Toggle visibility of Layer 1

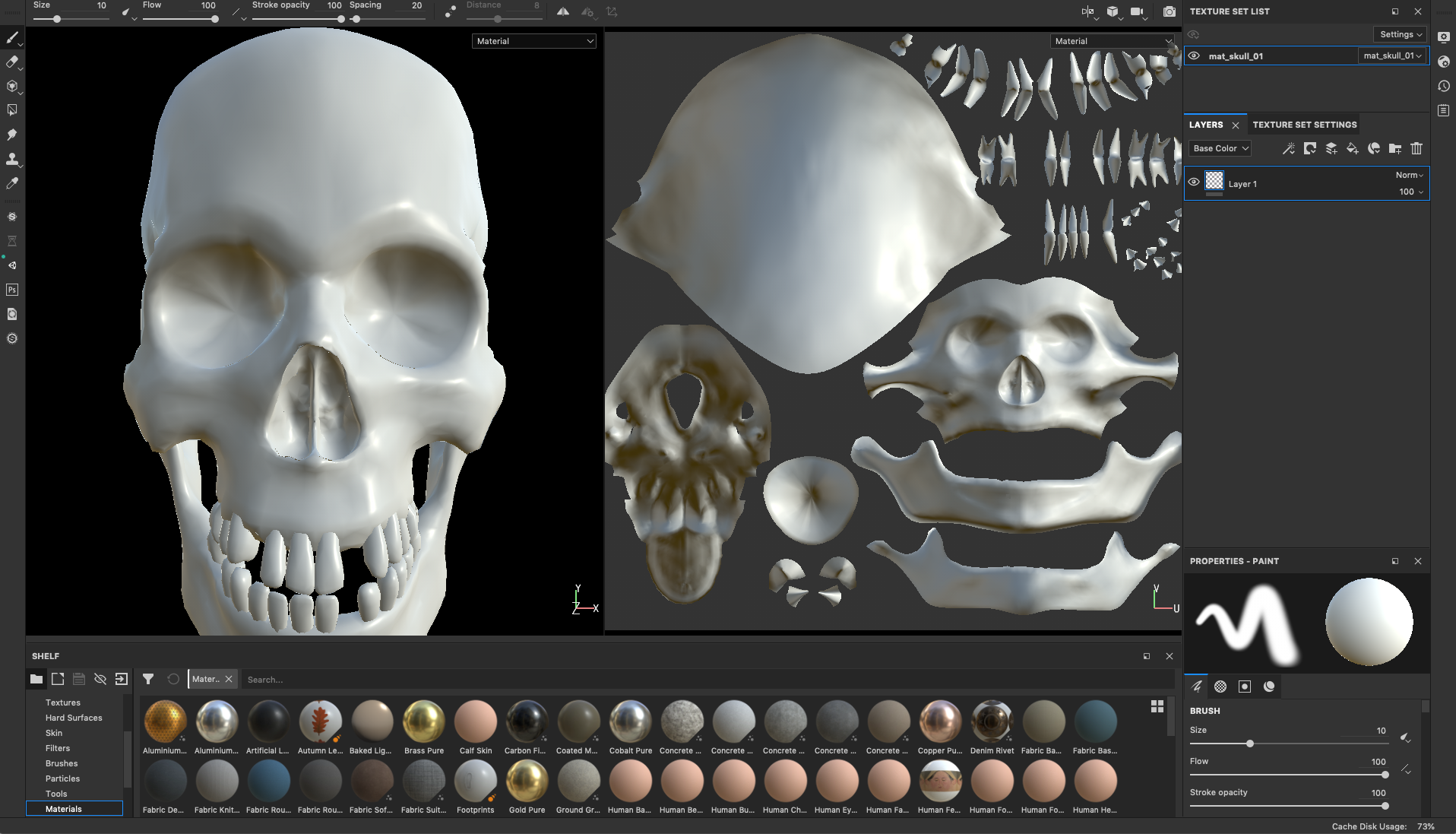coord(1194,182)
